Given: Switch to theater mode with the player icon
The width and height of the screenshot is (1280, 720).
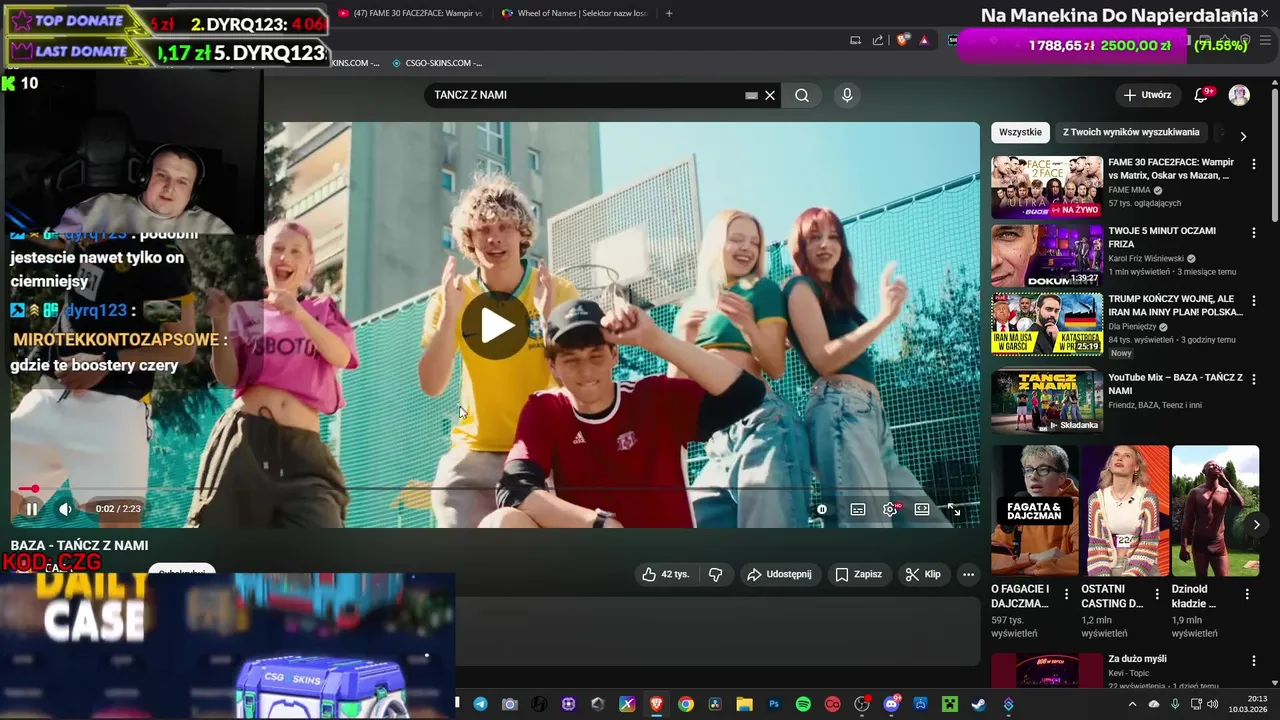Looking at the screenshot, I should (x=922, y=509).
